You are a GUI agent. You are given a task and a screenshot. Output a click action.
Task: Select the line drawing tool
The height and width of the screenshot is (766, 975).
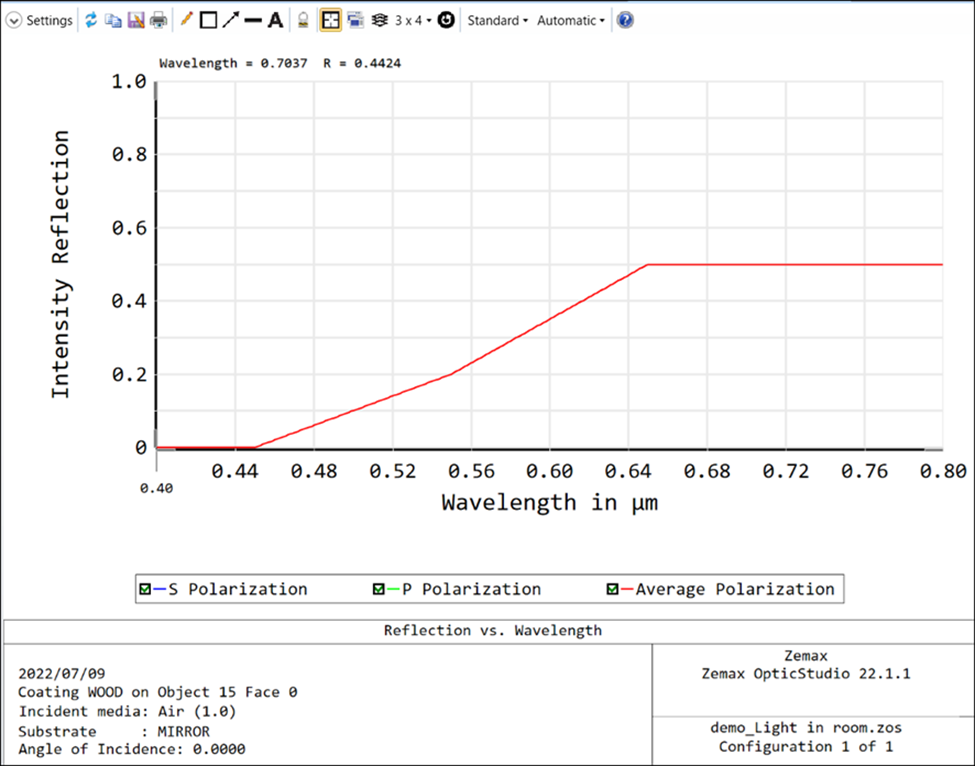pos(253,21)
